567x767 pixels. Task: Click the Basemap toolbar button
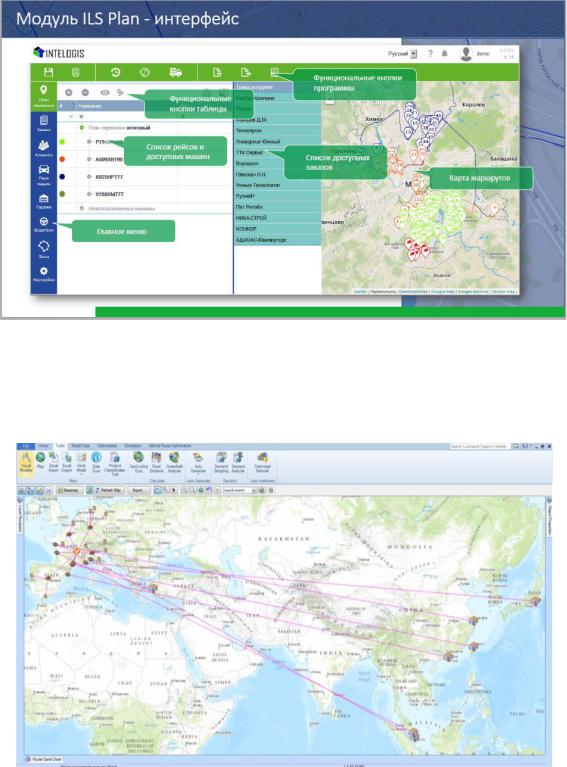pos(68,490)
